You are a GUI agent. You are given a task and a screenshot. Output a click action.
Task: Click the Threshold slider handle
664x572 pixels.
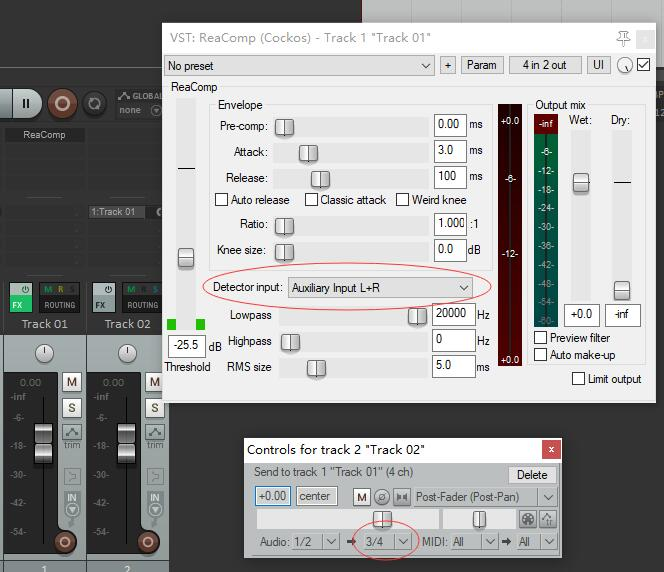186,258
